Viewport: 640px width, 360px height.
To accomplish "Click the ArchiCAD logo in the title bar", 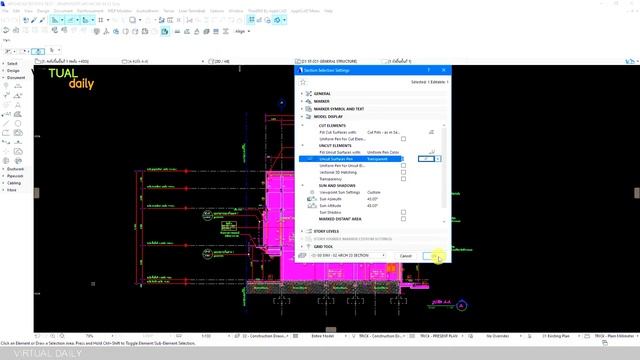I will 3,3.
